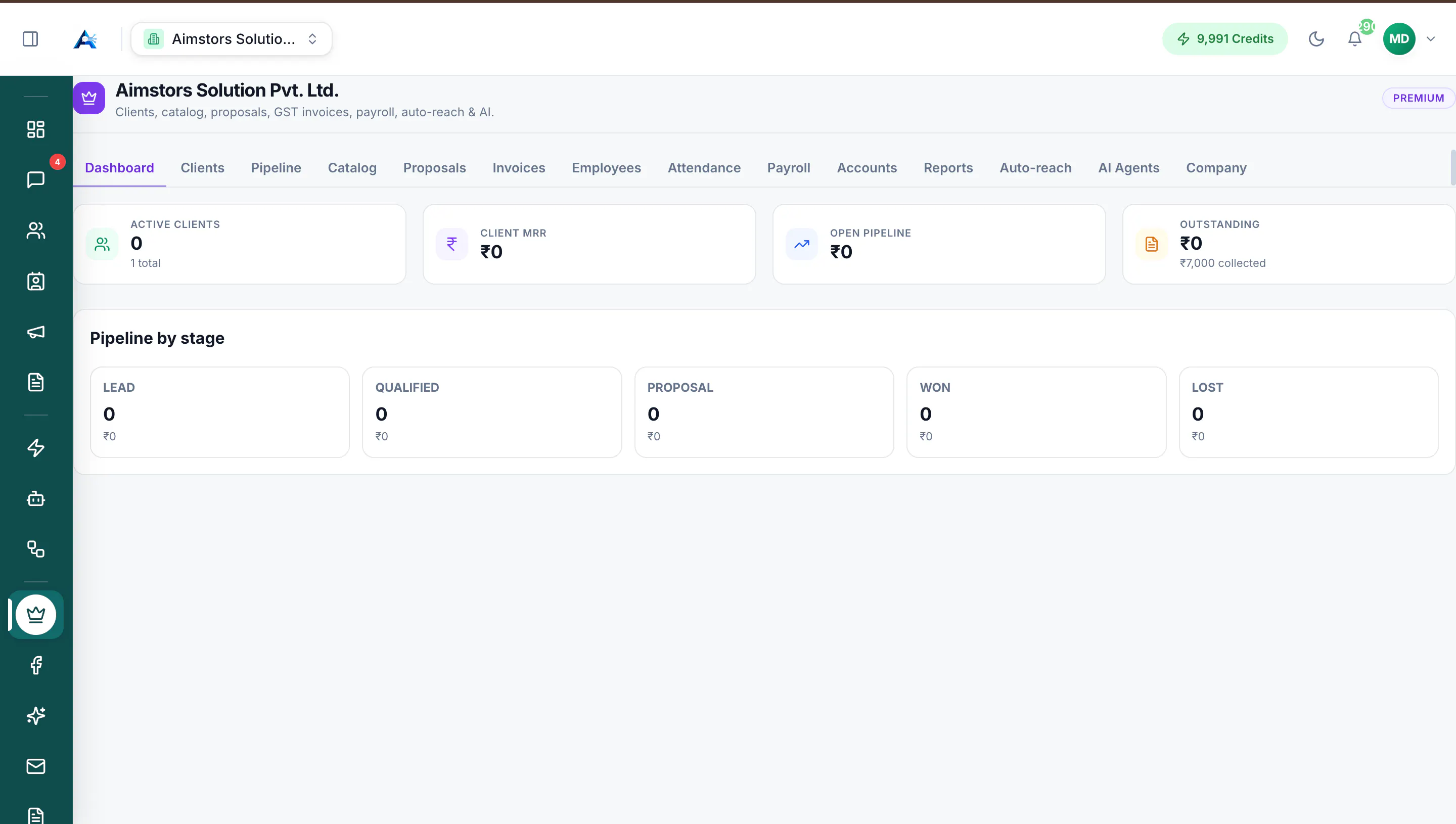Go to the Proposals tab
This screenshot has width=1456, height=824.
tap(435, 168)
